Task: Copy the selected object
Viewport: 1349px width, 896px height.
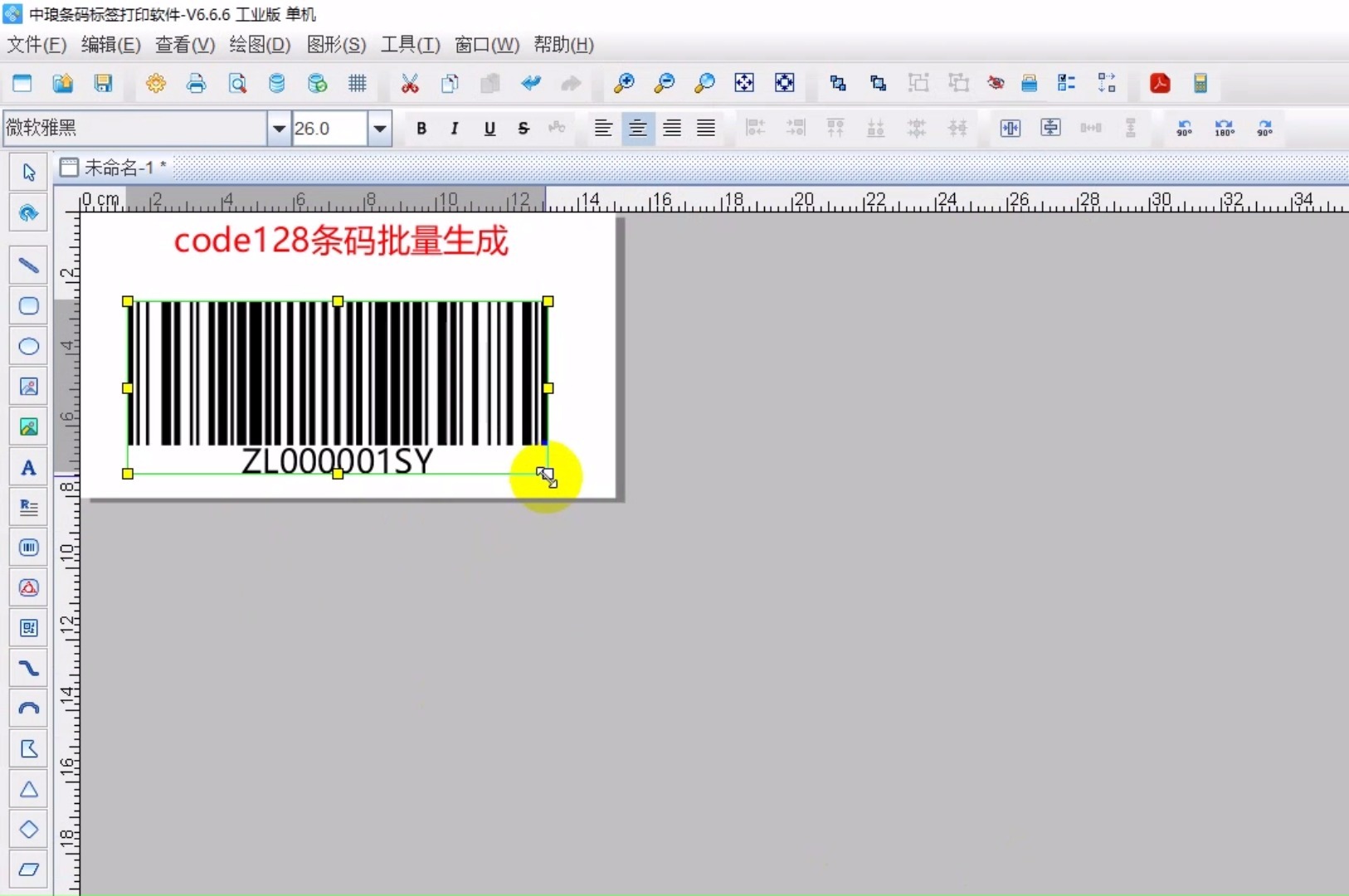Action: tap(450, 83)
